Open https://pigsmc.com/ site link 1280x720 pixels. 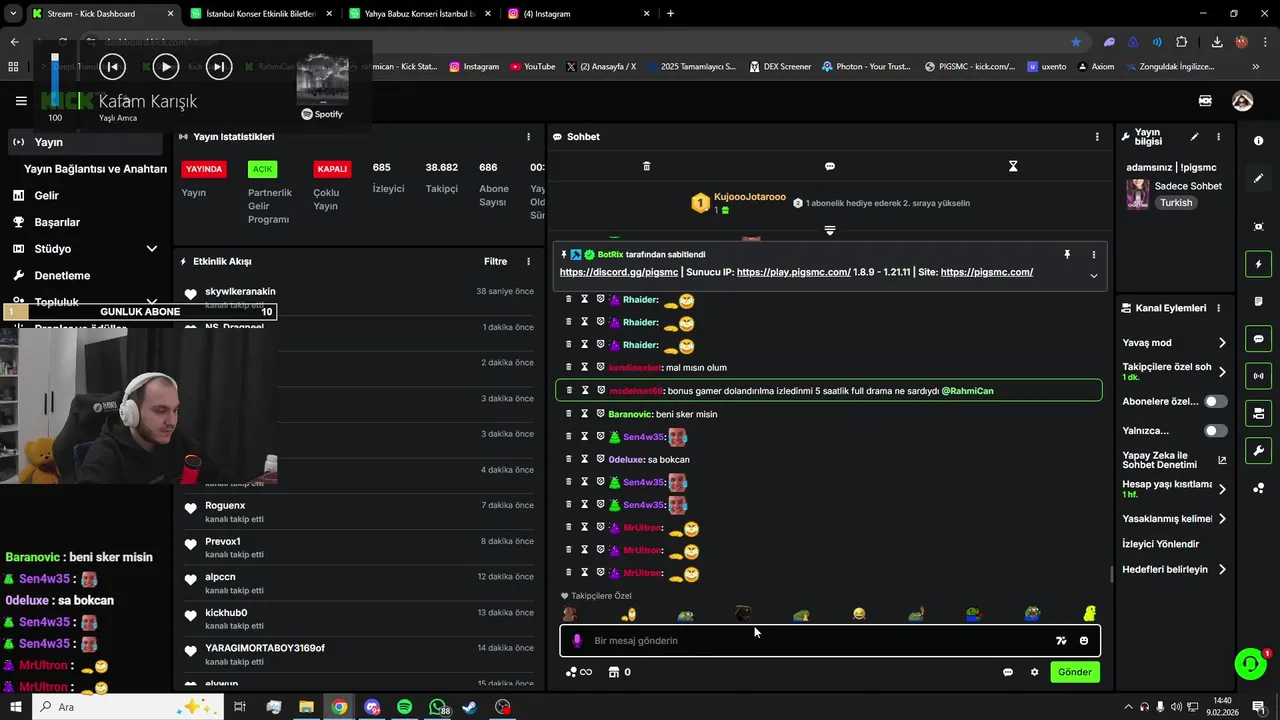tap(986, 272)
